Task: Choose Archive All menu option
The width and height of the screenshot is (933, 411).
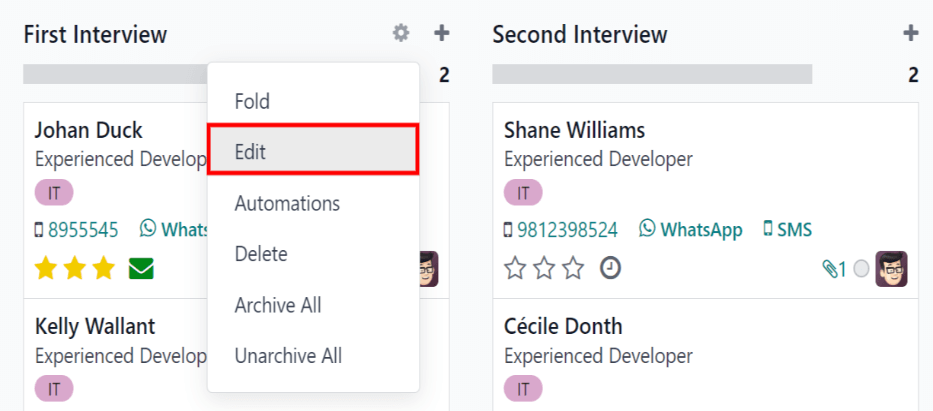Action: (278, 305)
